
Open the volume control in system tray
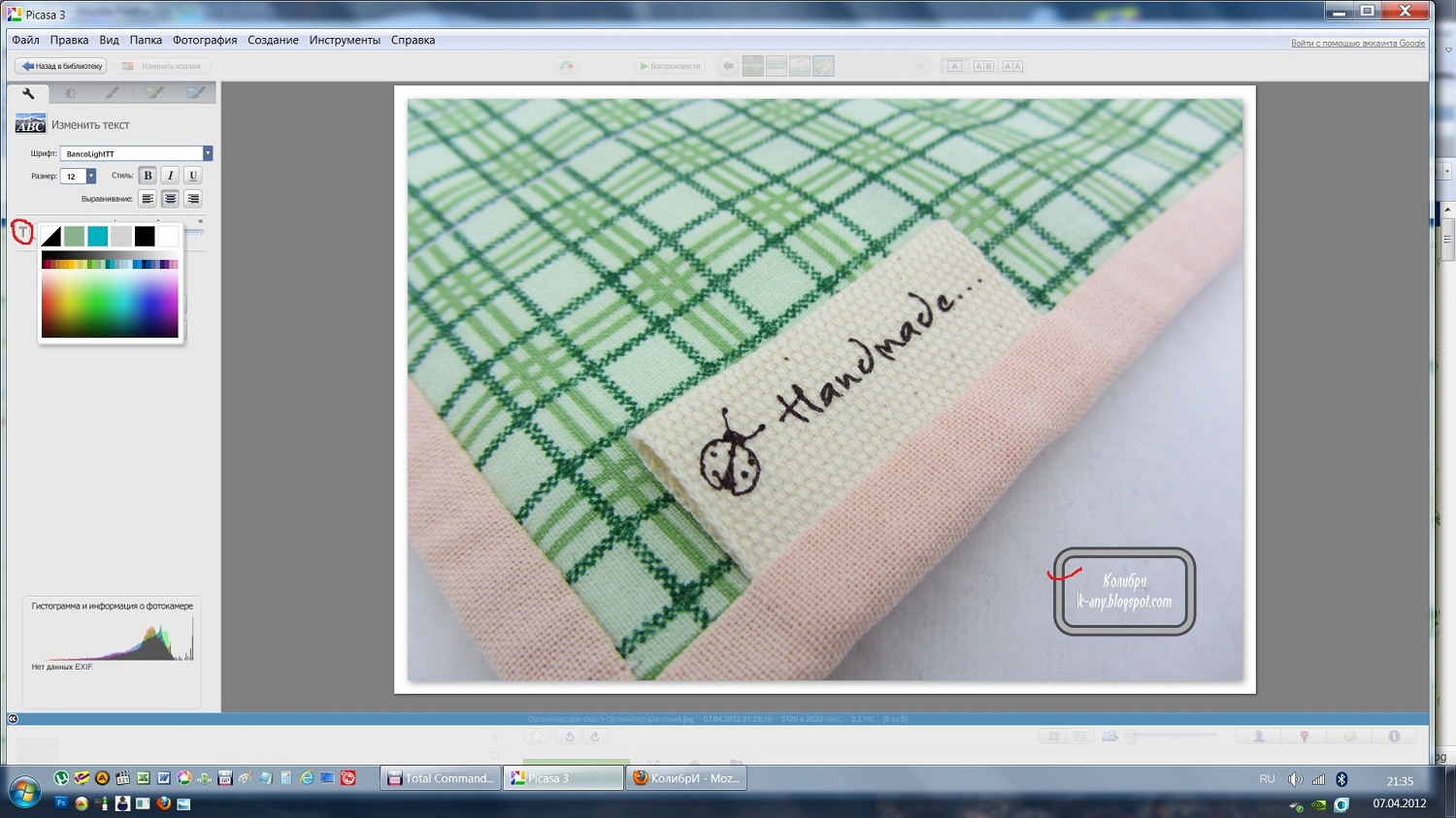[x=1295, y=779]
